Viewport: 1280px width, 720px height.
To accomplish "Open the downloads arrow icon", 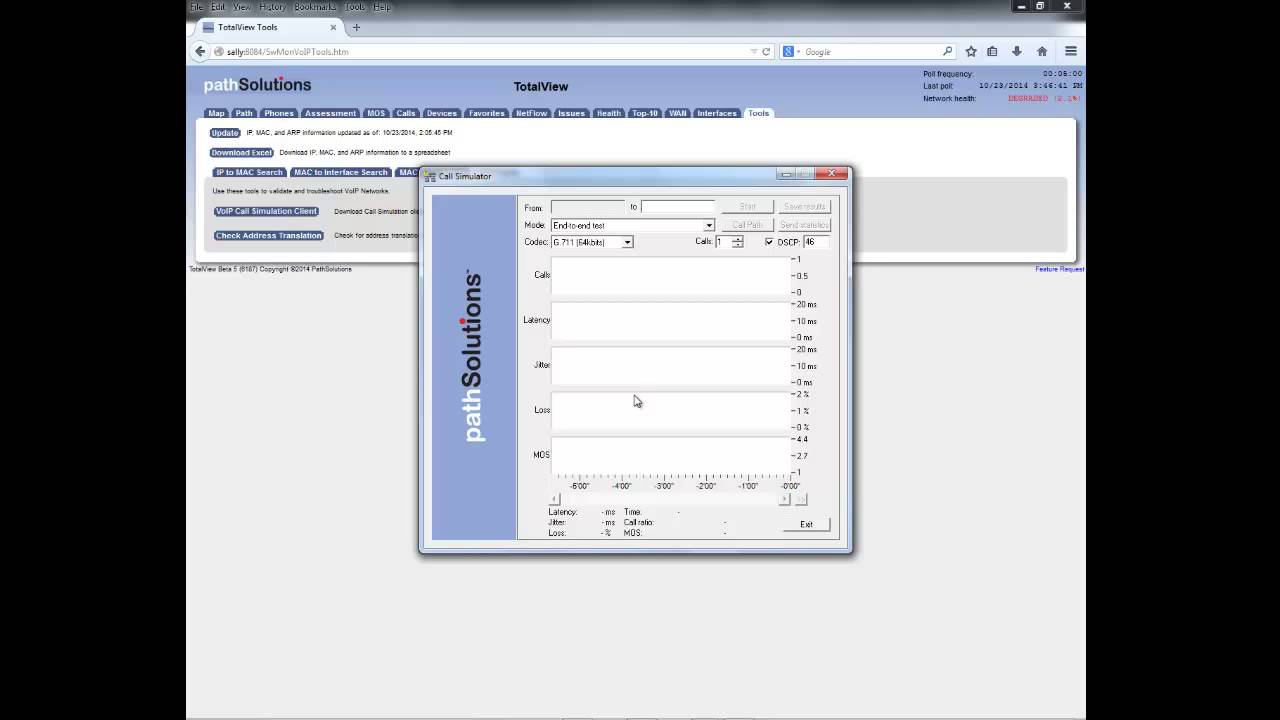I will pyautogui.click(x=1016, y=51).
